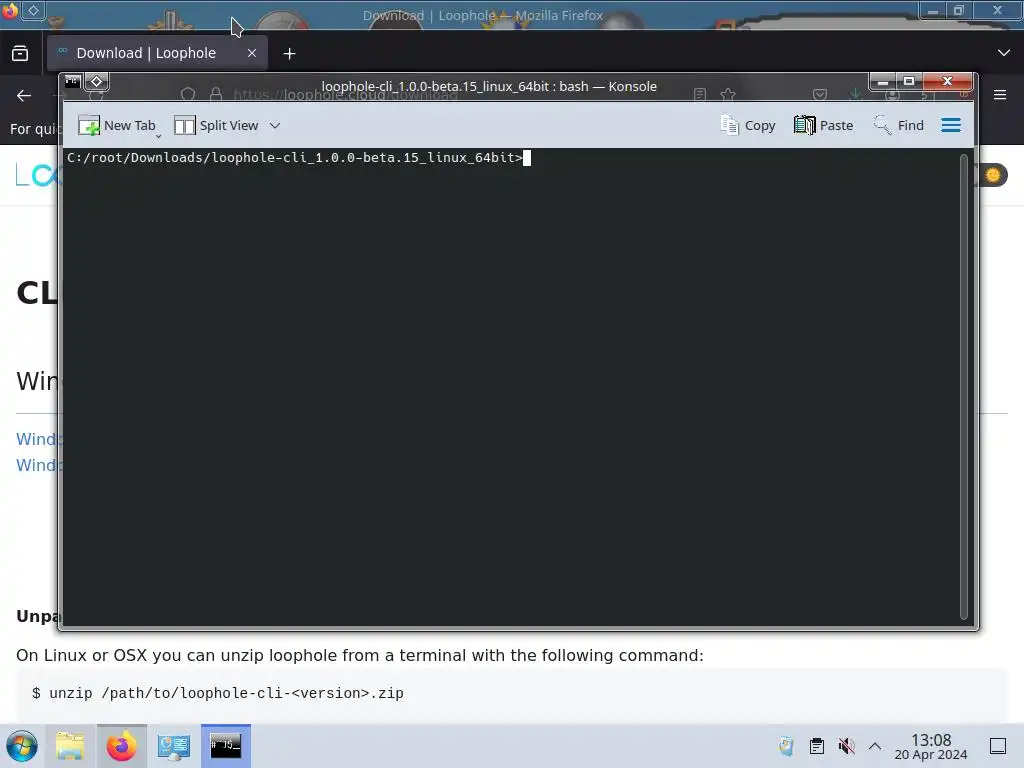The width and height of the screenshot is (1024, 768).
Task: Open Find in Konsole toolbar
Action: pos(899,125)
